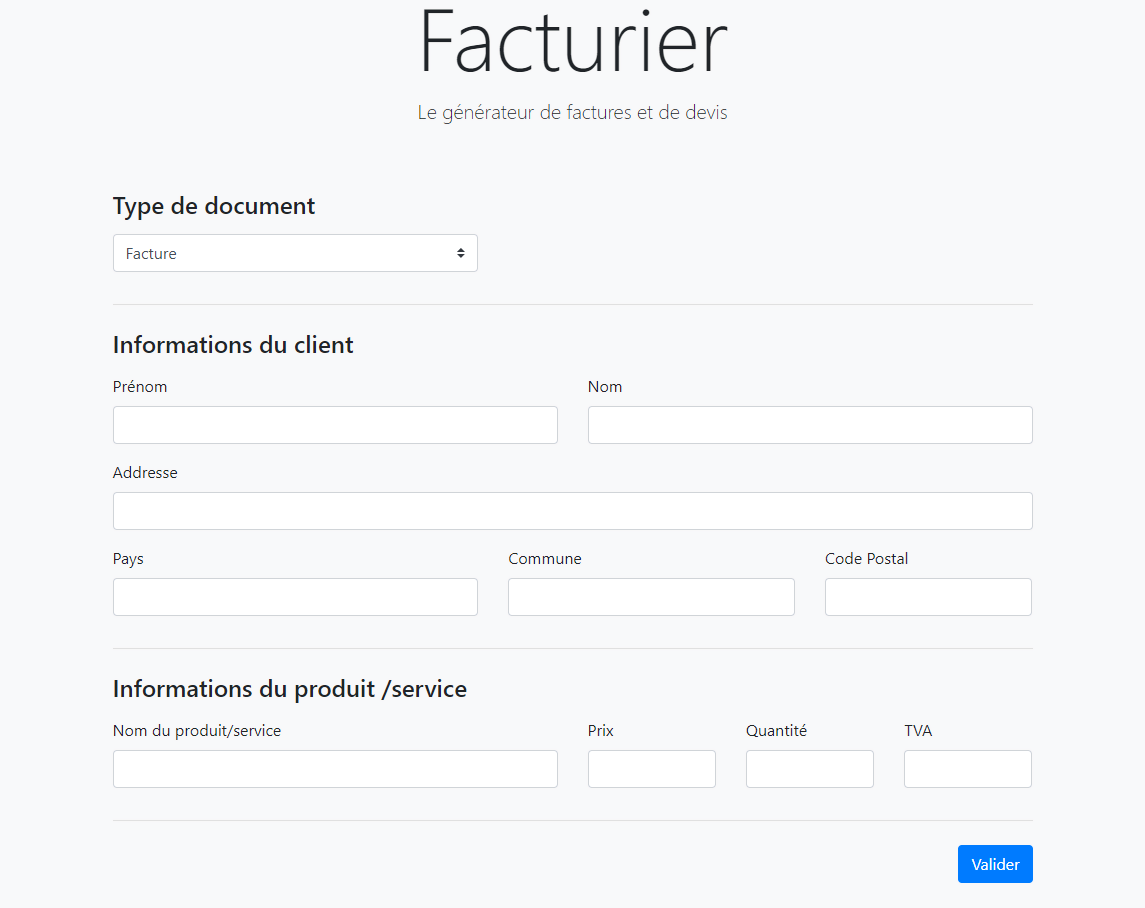
Task: Select "Facture" in the document type selector
Action: (x=295, y=253)
